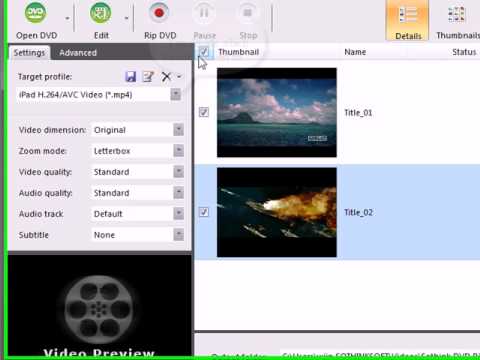Viewport: 480px width, 360px height.
Task: Open the Target profile combo box
Action: [99, 95]
